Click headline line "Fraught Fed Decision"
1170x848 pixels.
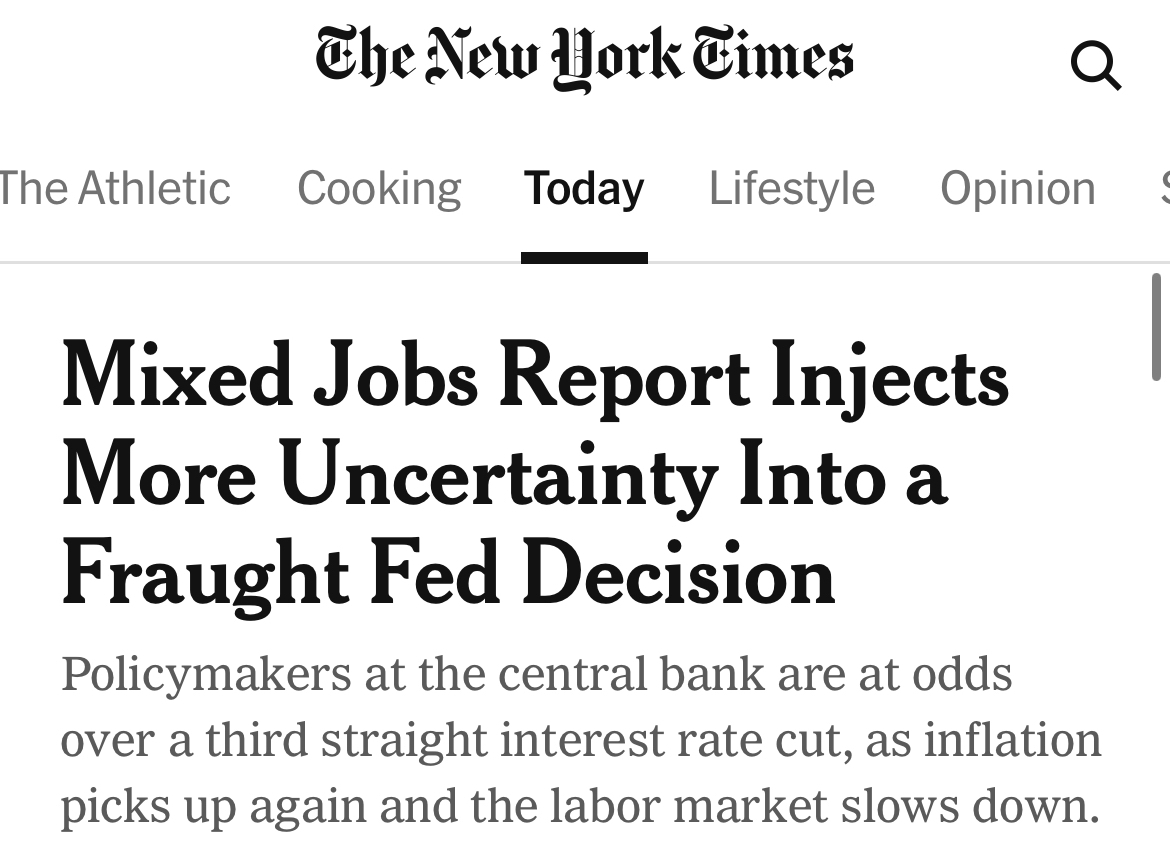click(448, 574)
